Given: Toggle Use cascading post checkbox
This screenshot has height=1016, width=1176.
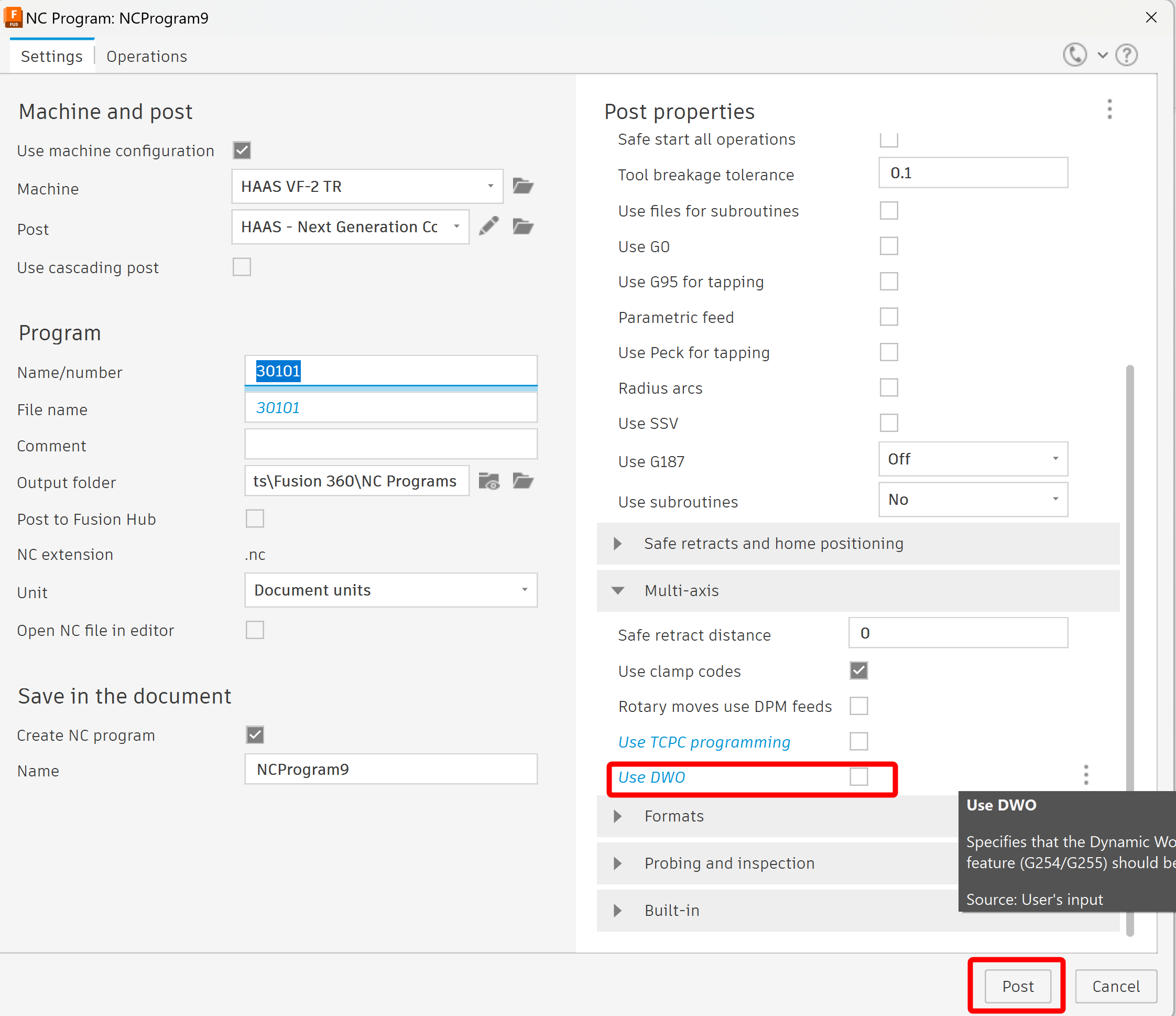Looking at the screenshot, I should point(242,267).
